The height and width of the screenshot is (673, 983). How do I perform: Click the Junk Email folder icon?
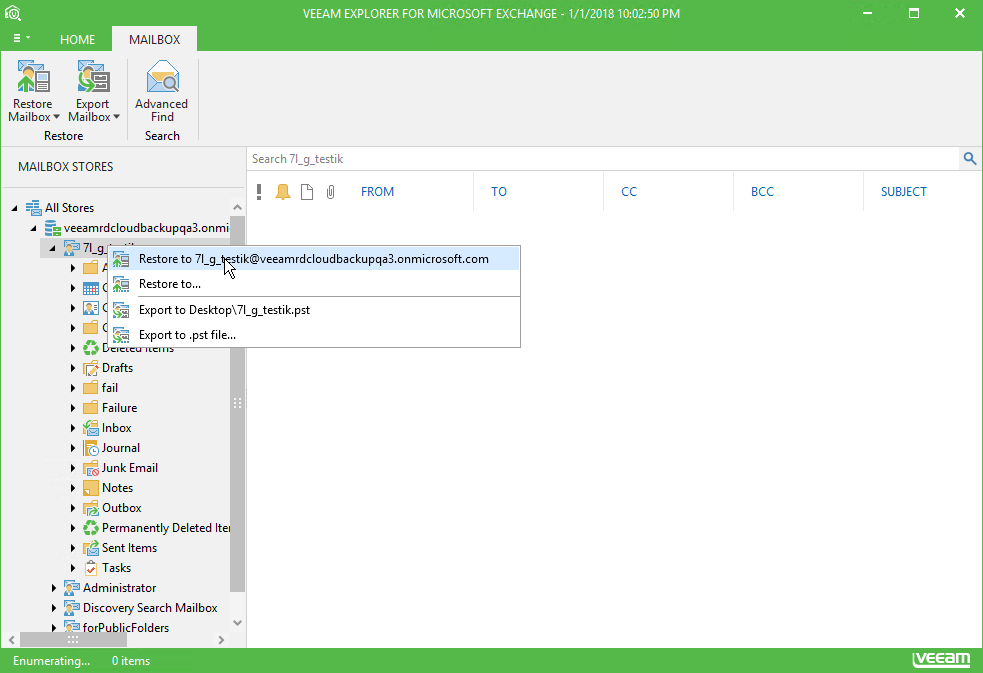(x=91, y=468)
